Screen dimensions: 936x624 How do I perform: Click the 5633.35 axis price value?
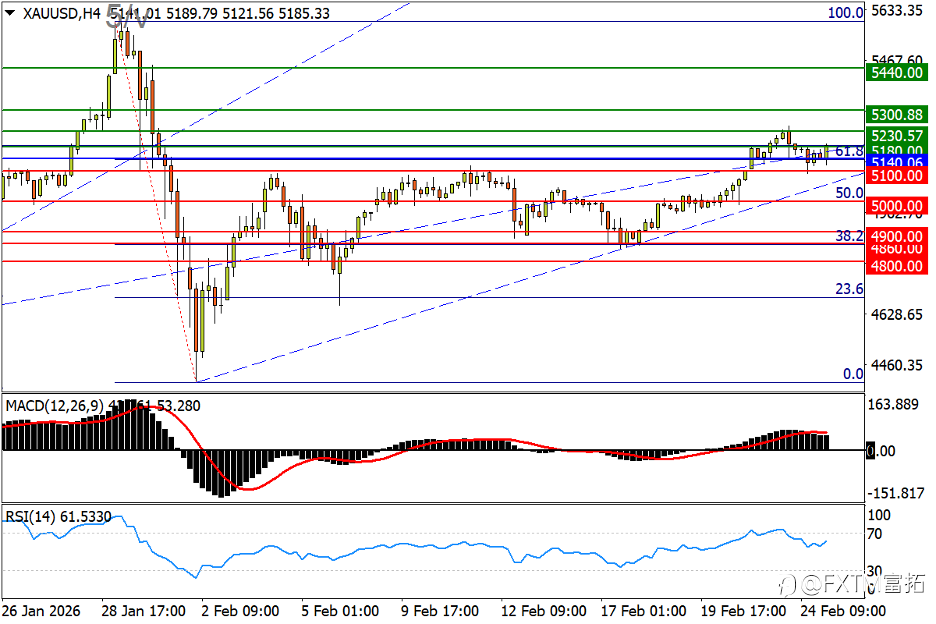tap(897, 10)
